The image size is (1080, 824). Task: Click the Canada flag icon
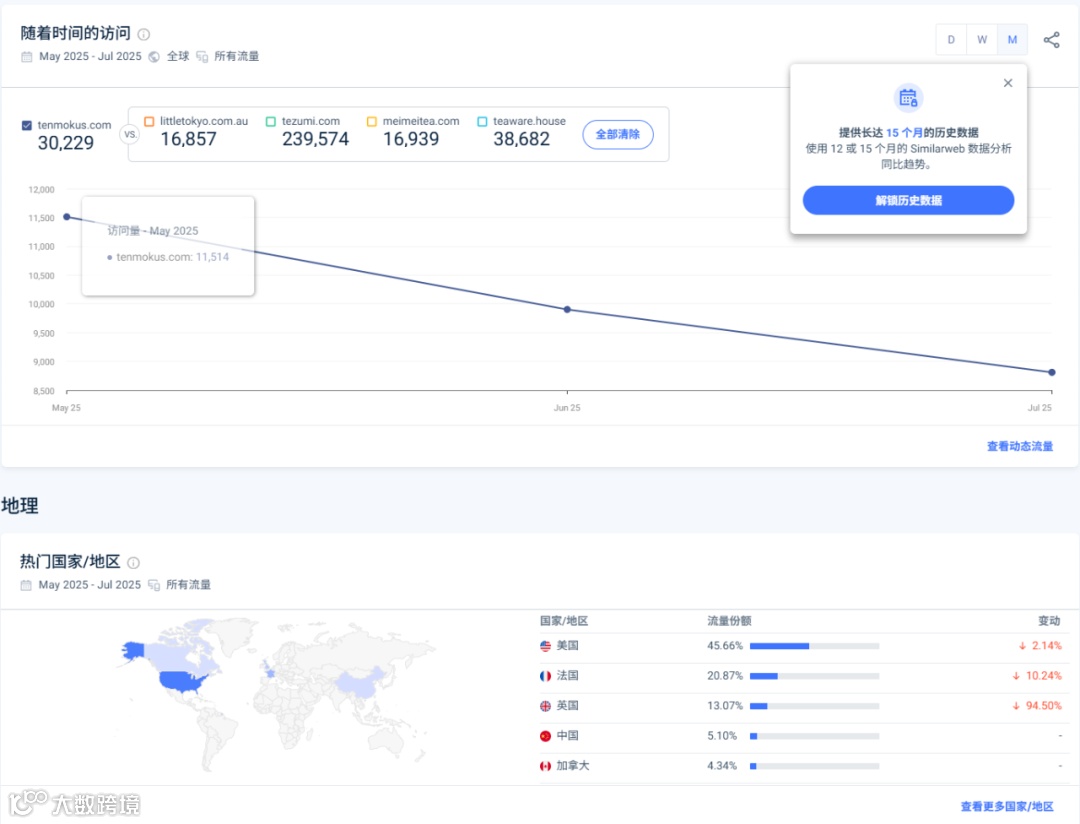point(545,766)
